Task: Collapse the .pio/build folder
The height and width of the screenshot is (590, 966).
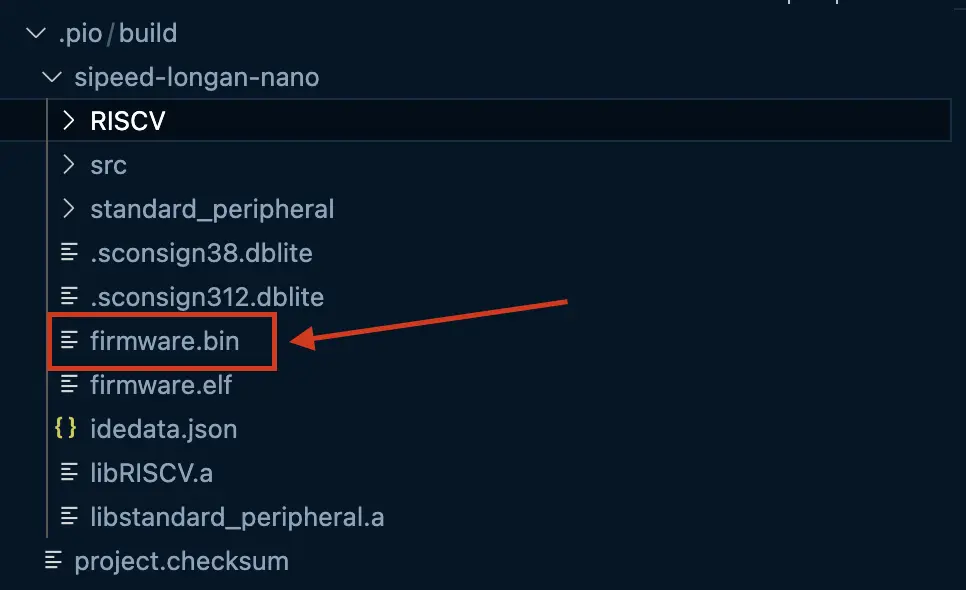Action: tap(37, 33)
